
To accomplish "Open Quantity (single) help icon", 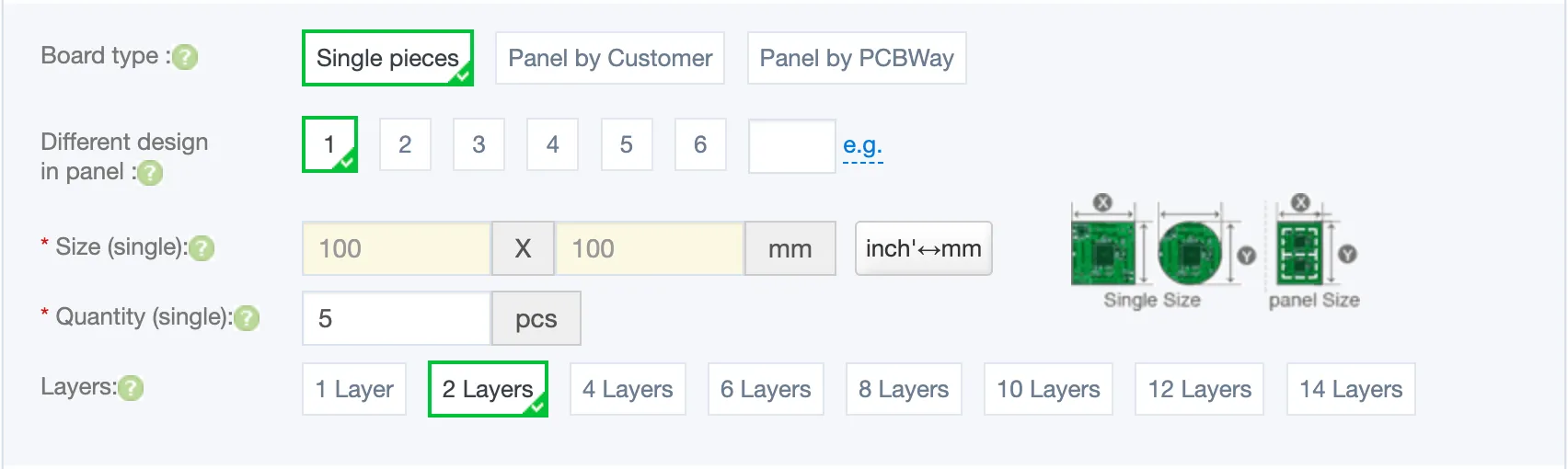I will [247, 318].
